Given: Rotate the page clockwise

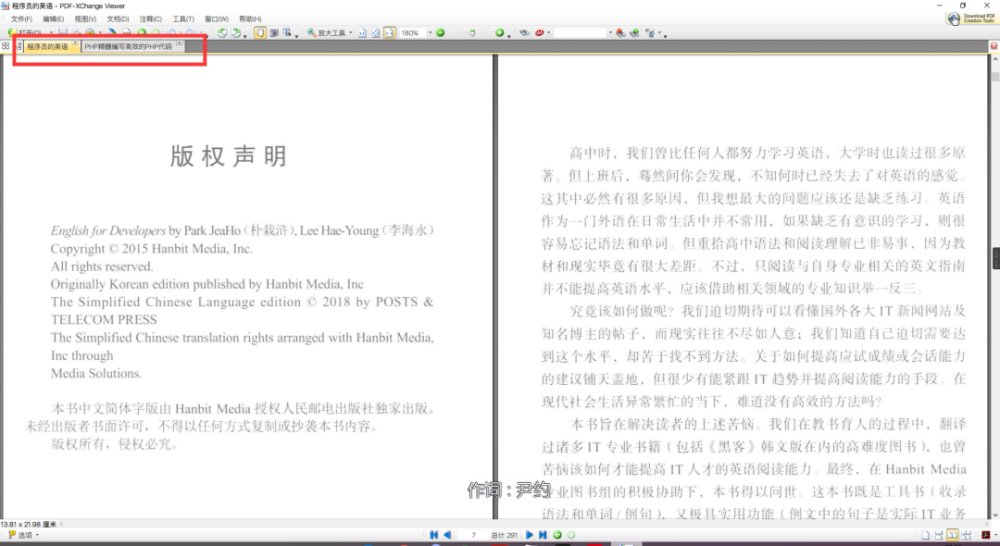Looking at the screenshot, I should 235,33.
